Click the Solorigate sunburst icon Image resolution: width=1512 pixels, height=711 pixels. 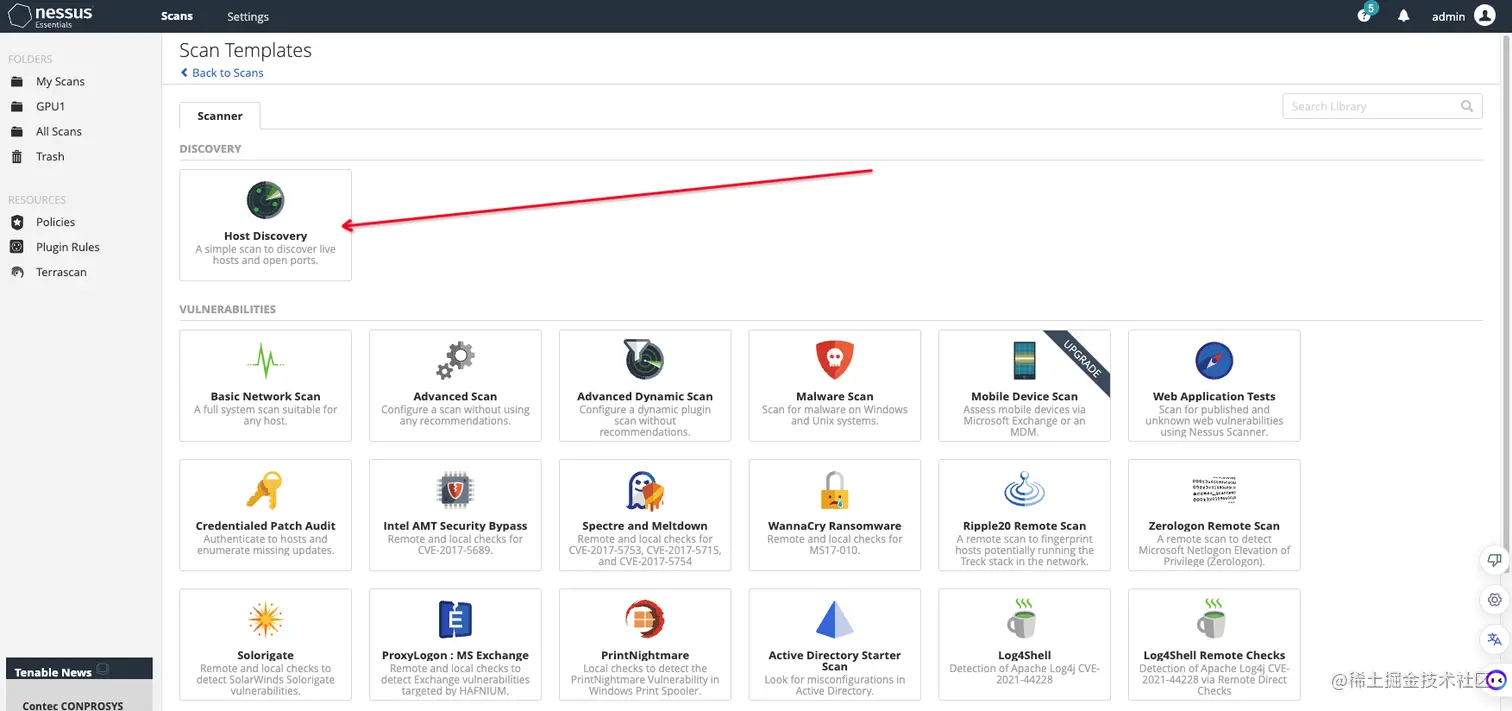pyautogui.click(x=266, y=620)
